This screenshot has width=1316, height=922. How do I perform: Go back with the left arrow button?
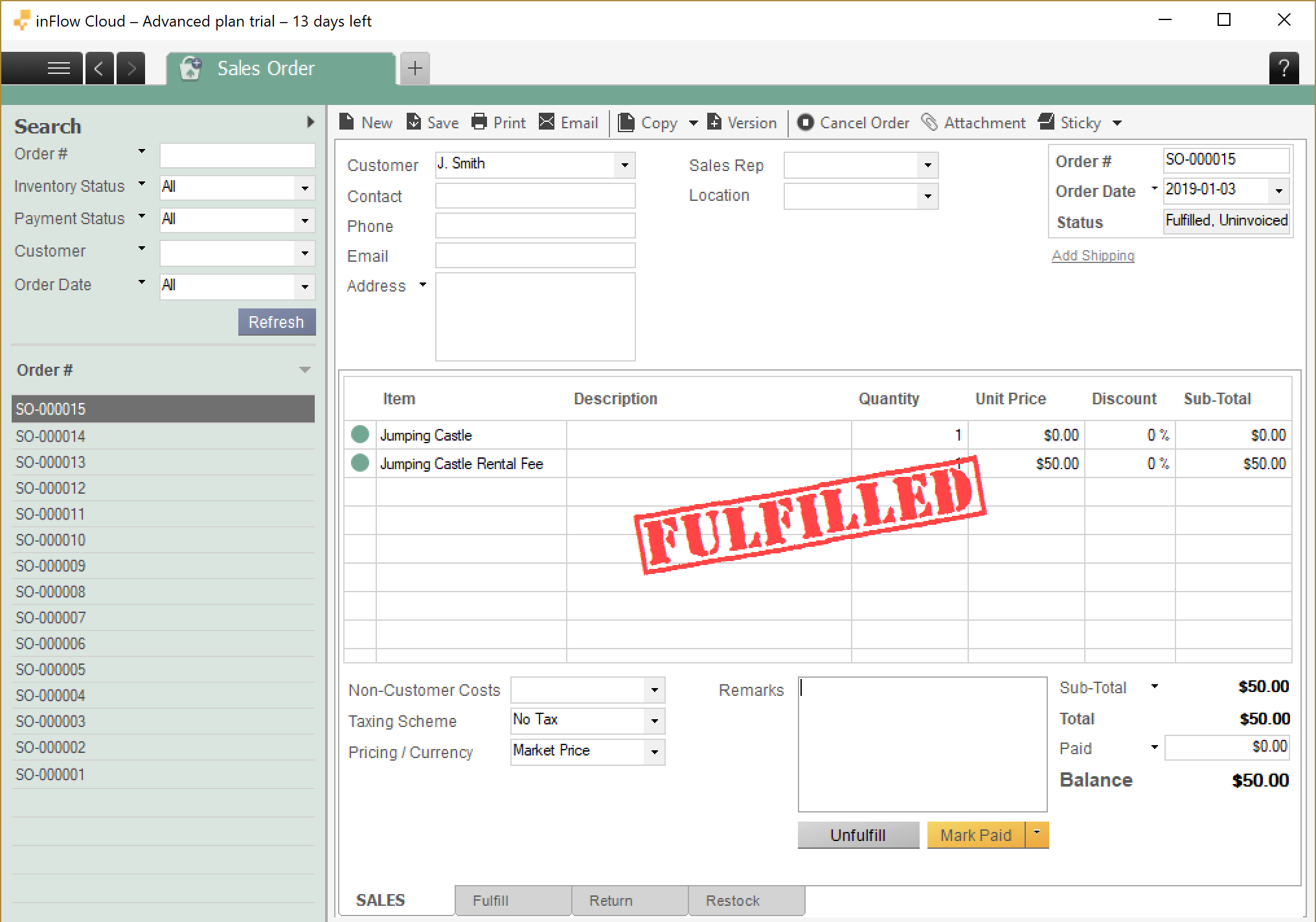click(x=99, y=68)
